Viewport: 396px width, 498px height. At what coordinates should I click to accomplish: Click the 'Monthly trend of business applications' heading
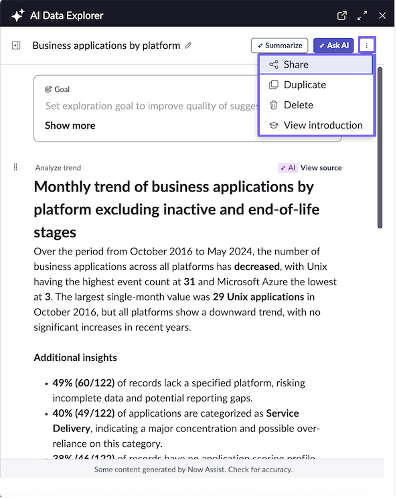(177, 209)
